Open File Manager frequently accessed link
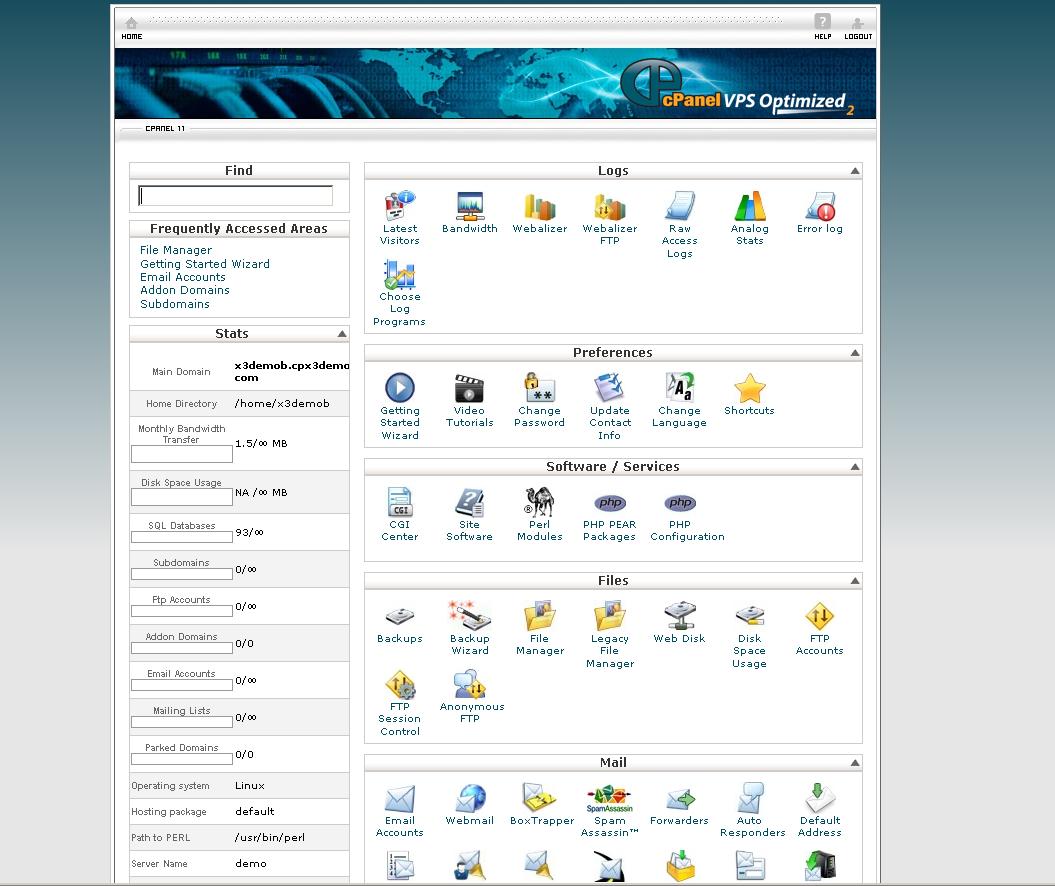 tap(176, 250)
